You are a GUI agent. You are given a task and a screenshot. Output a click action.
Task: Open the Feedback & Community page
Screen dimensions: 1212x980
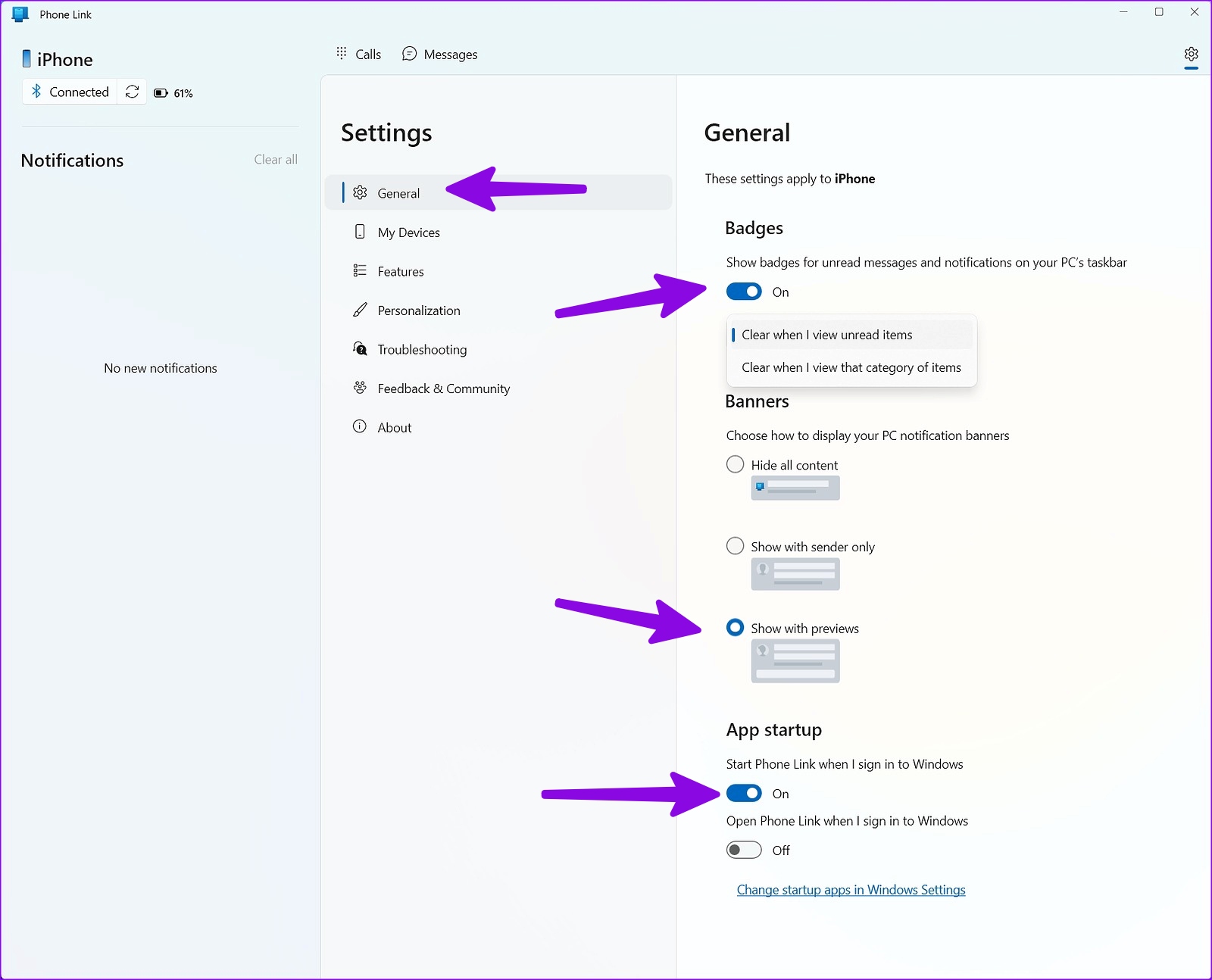click(498, 389)
